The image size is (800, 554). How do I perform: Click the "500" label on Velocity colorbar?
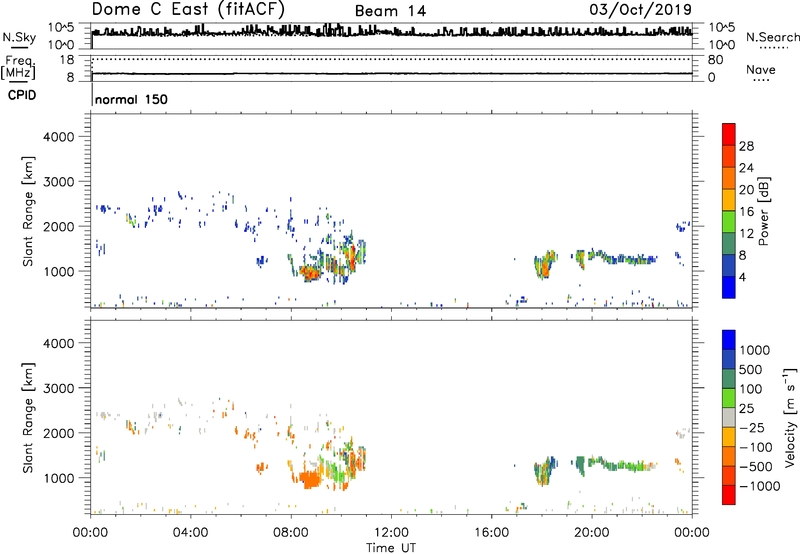(x=749, y=370)
